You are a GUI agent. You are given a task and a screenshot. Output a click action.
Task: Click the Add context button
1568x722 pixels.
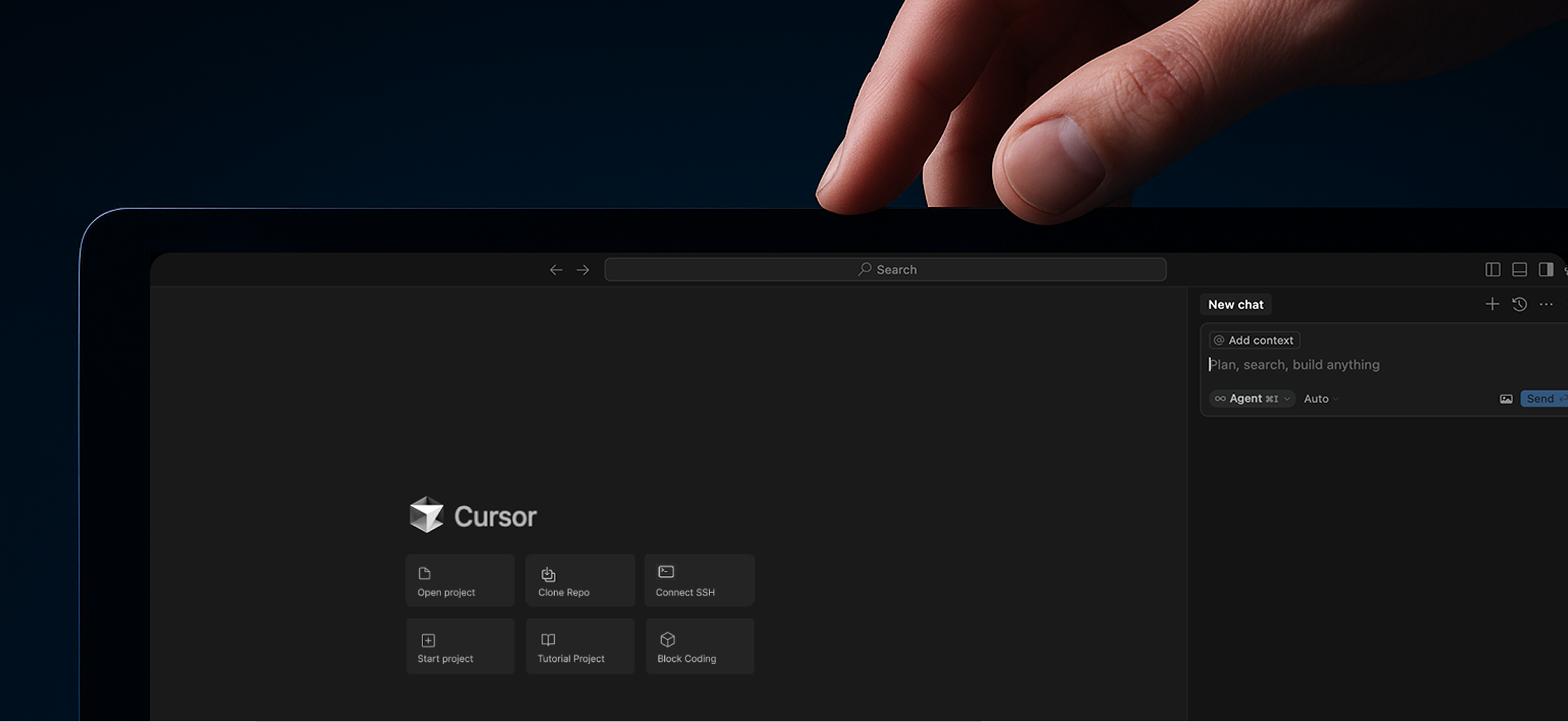(x=1254, y=340)
